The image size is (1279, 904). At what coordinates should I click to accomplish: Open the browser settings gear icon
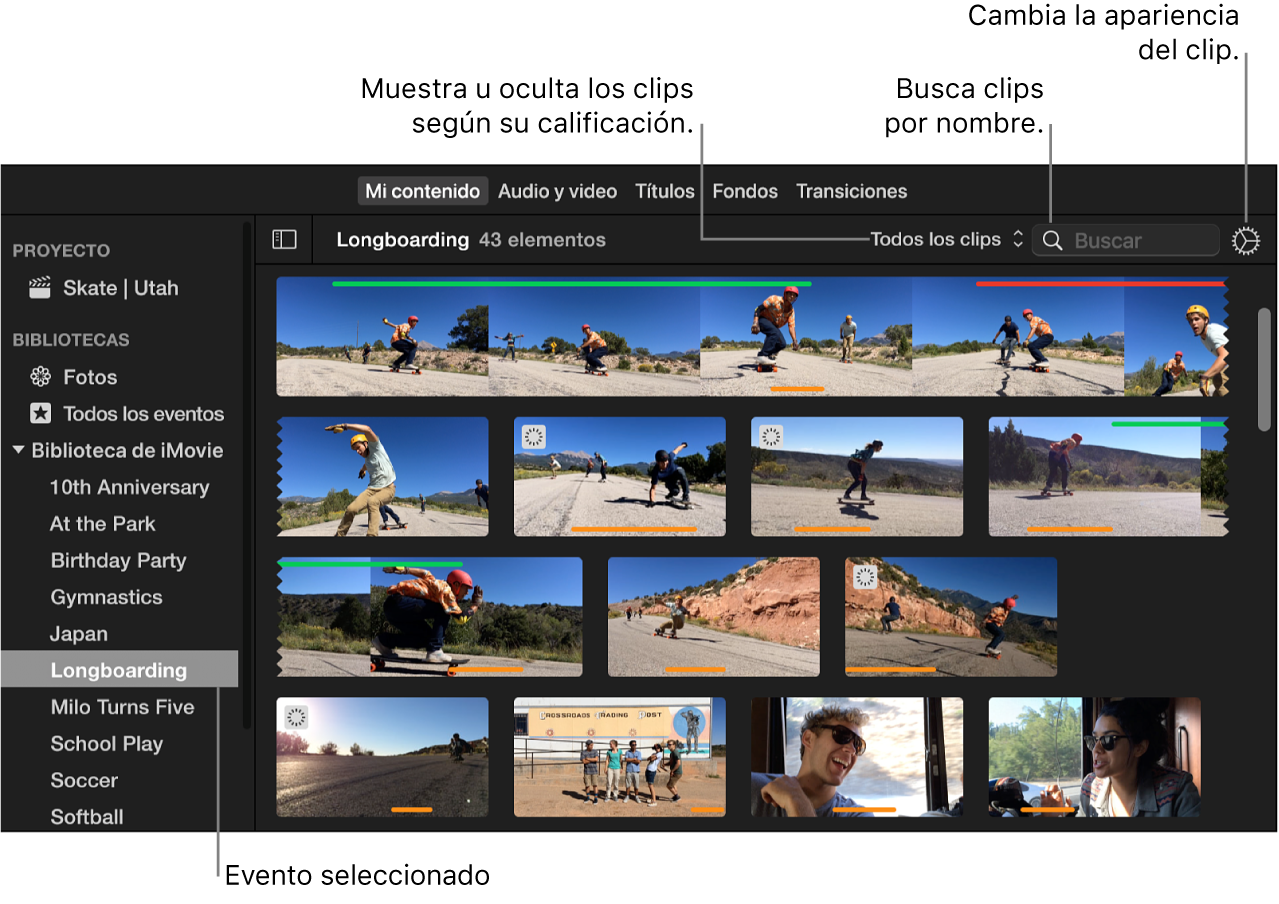pyautogui.click(x=1245, y=241)
